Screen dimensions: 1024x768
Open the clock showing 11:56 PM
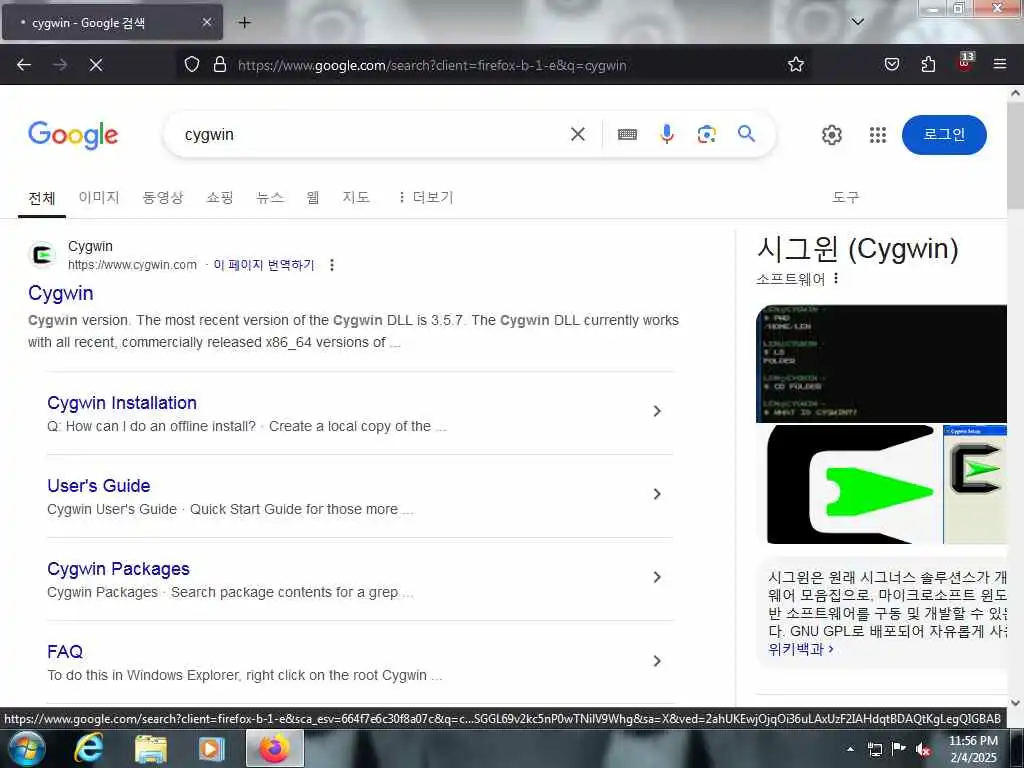click(x=973, y=749)
